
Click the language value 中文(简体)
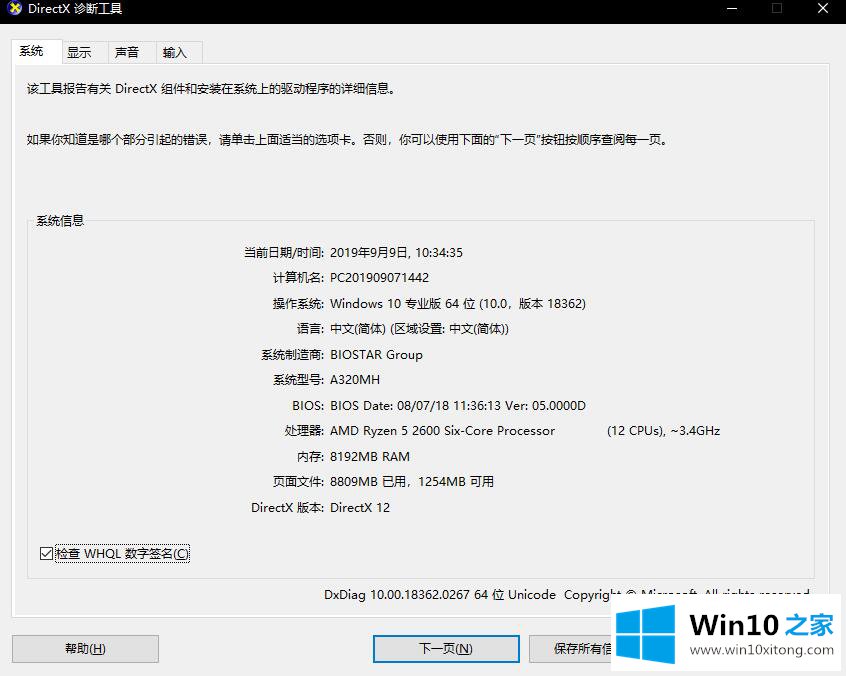(419, 329)
